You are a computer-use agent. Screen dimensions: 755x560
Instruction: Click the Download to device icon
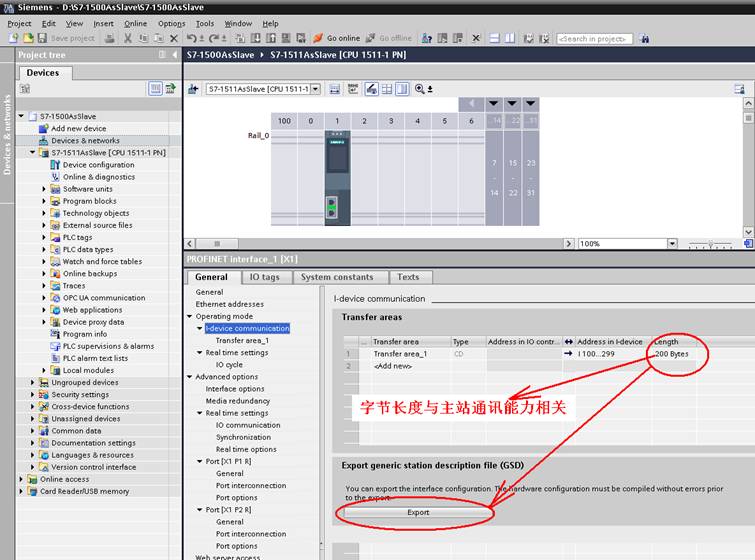[256, 38]
